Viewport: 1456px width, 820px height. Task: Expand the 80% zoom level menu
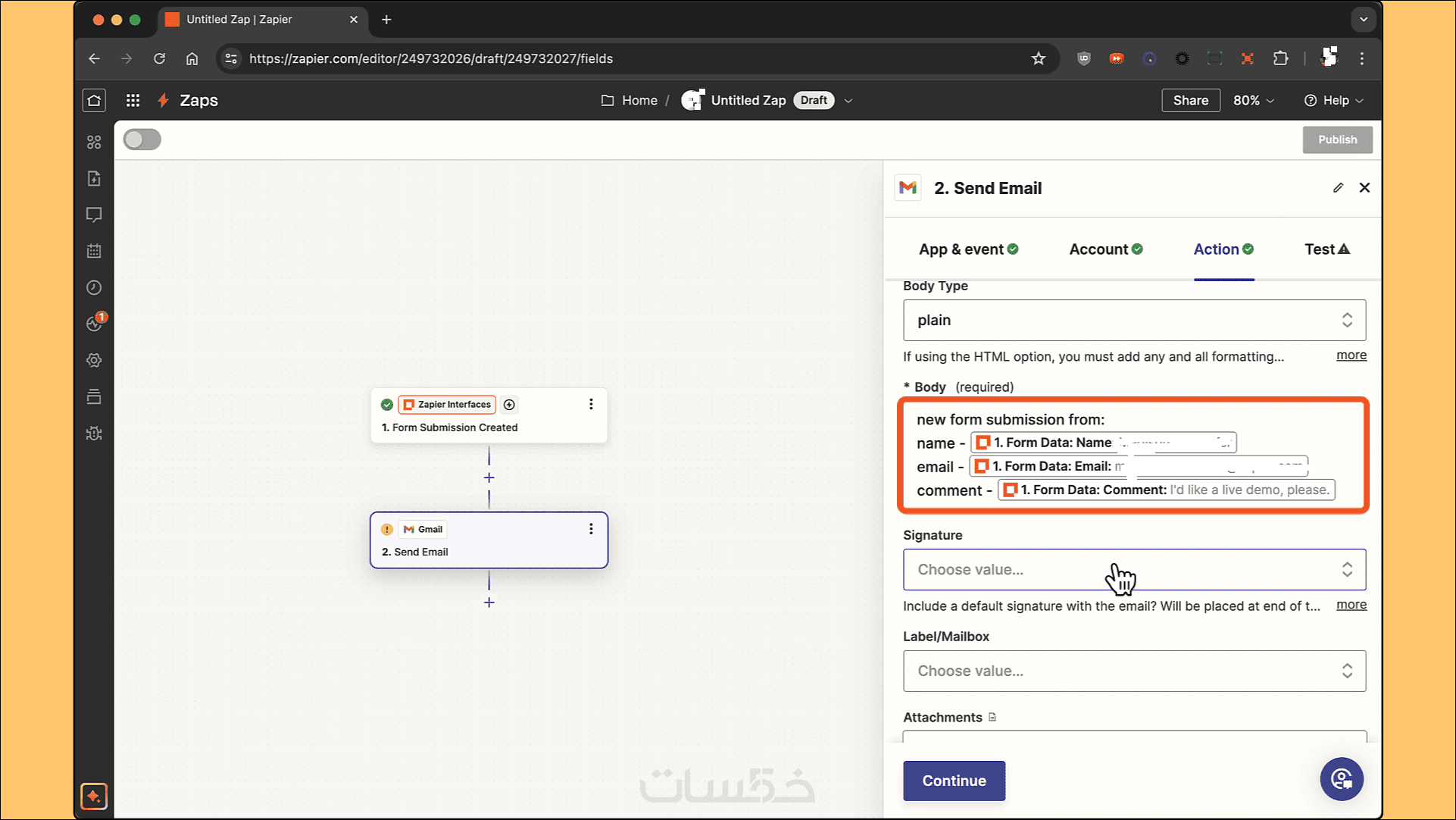point(1253,100)
